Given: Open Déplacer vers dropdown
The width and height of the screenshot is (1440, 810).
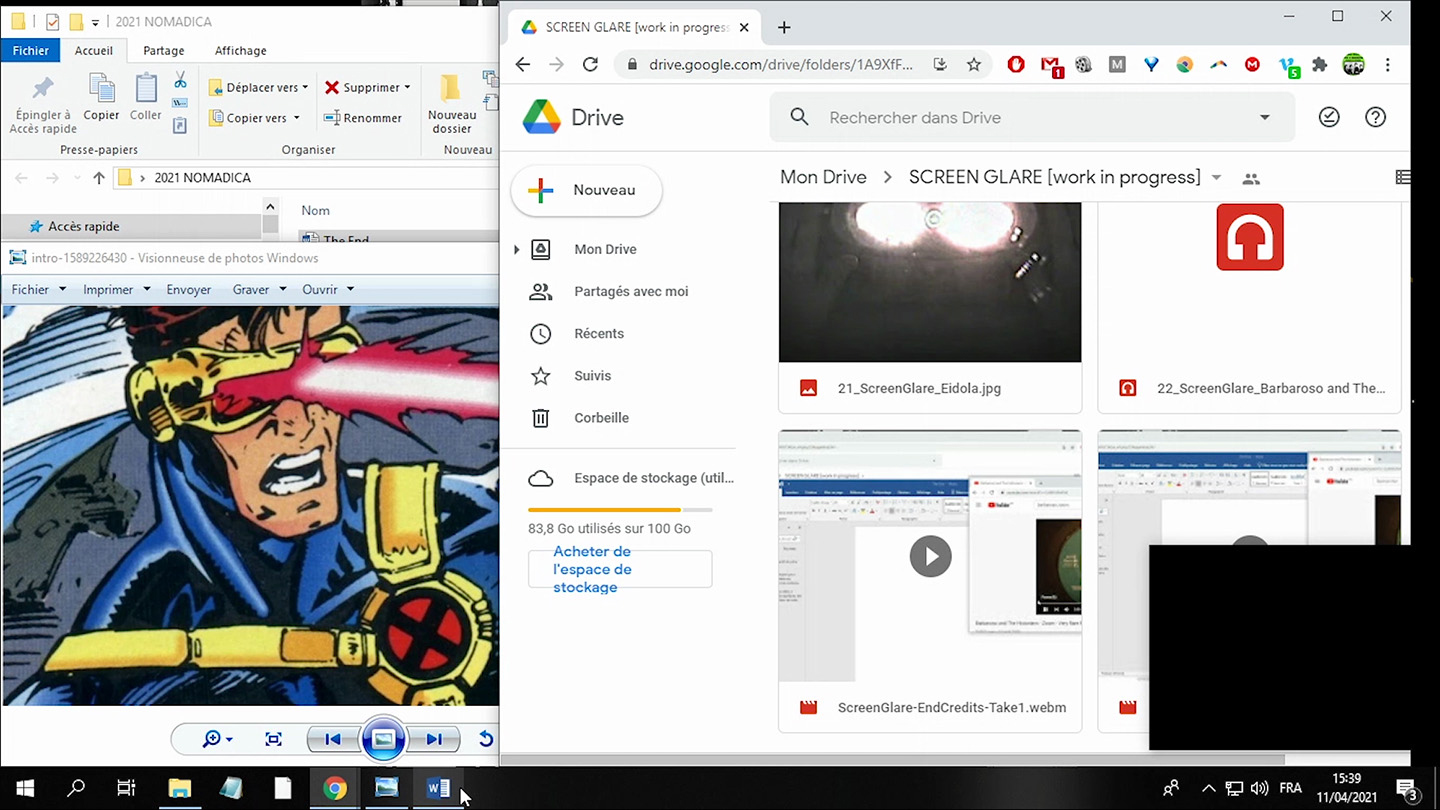Looking at the screenshot, I should 258,87.
